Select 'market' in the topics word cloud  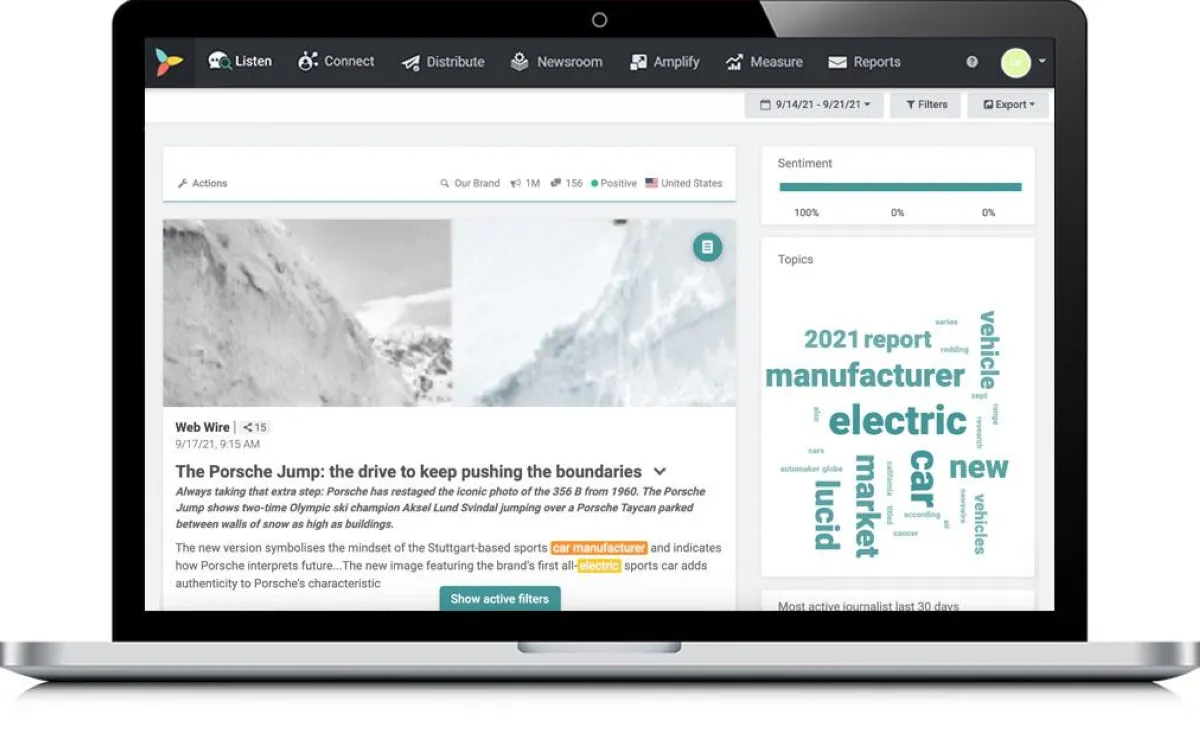[866, 506]
